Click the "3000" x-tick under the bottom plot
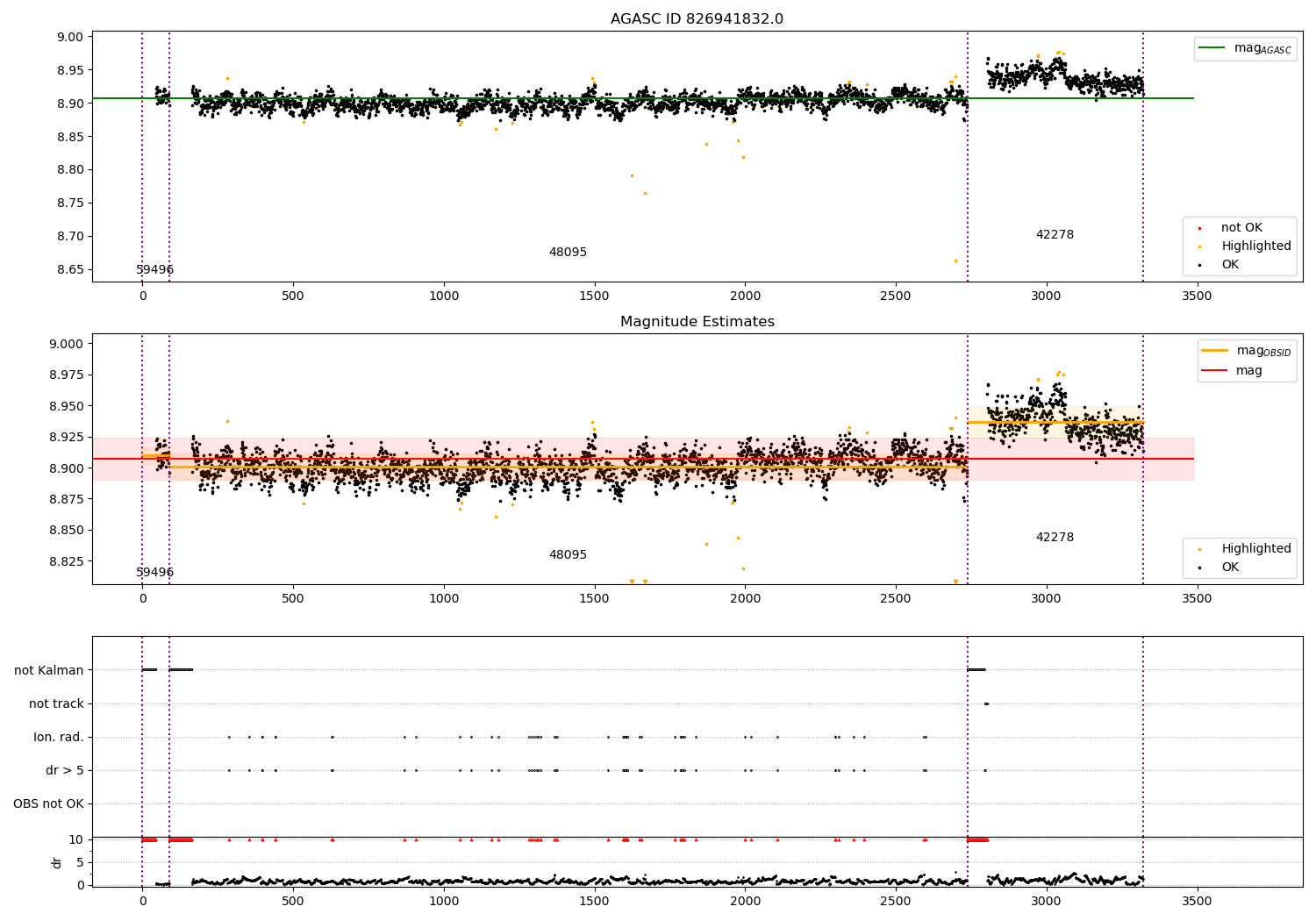1316x921 pixels. pyautogui.click(x=1046, y=902)
